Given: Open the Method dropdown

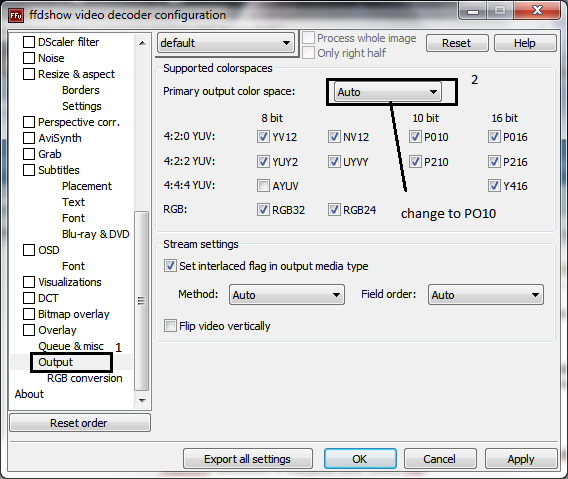Looking at the screenshot, I should click(287, 295).
